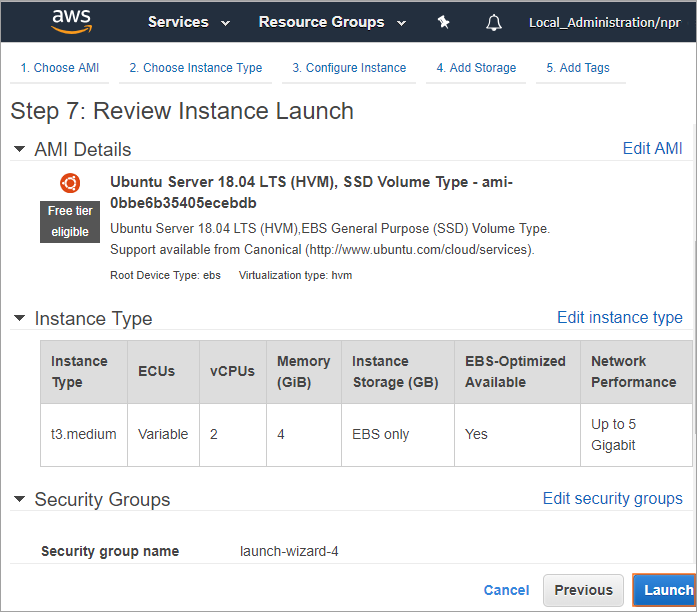Viewport: 697px width, 612px height.
Task: Go to the 1. Choose AMI step
Action: 59,68
